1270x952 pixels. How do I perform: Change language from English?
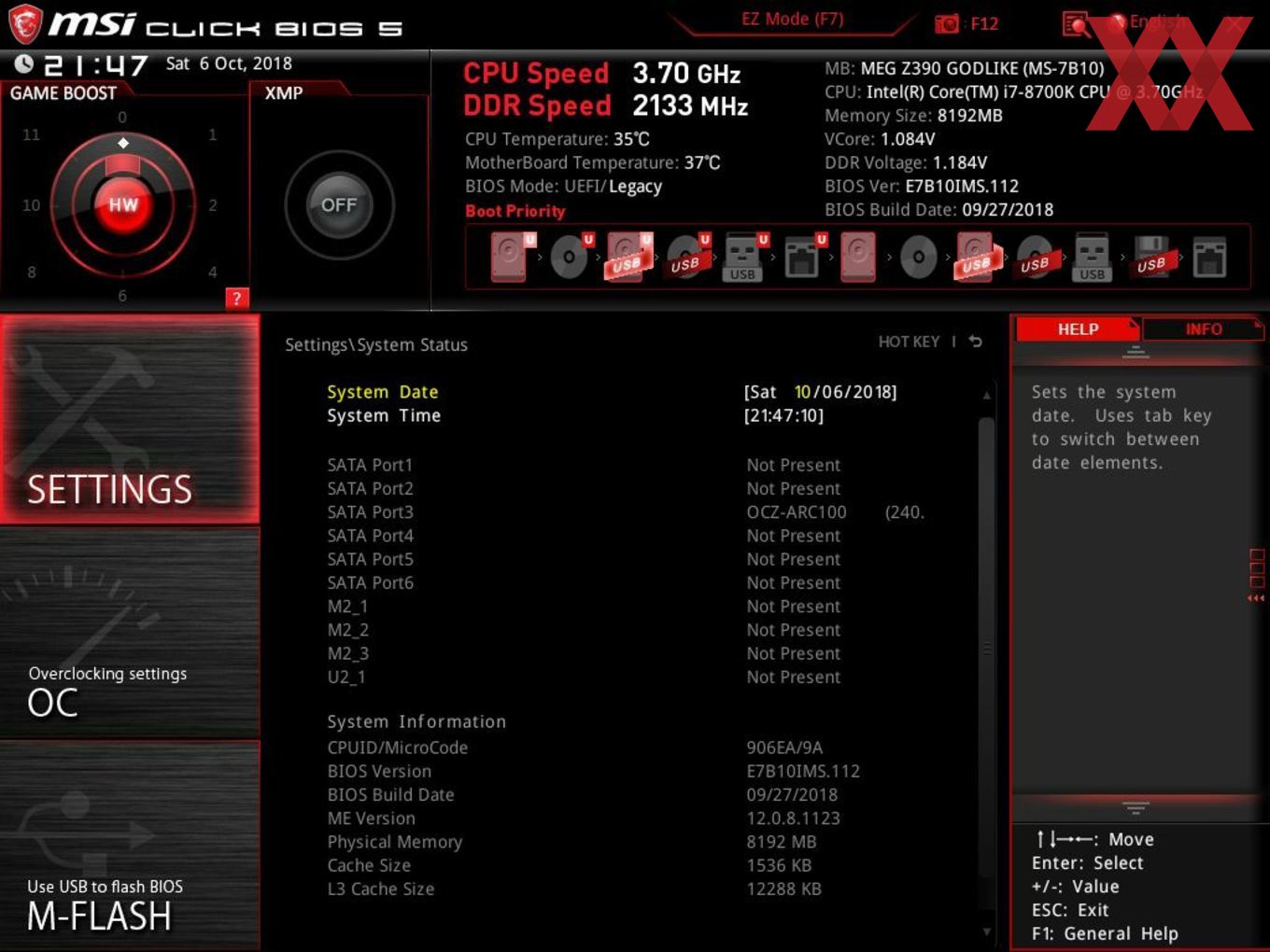1157,21
